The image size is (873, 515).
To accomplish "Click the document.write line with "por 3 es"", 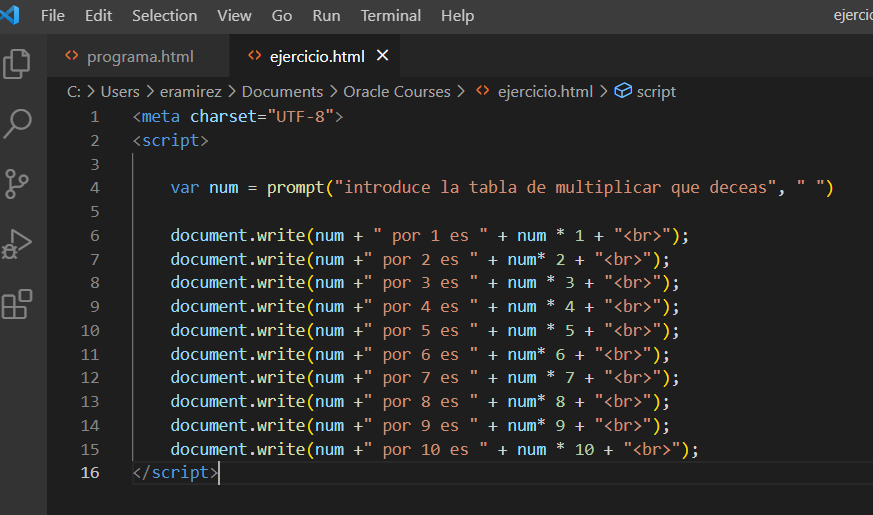I will [425, 283].
